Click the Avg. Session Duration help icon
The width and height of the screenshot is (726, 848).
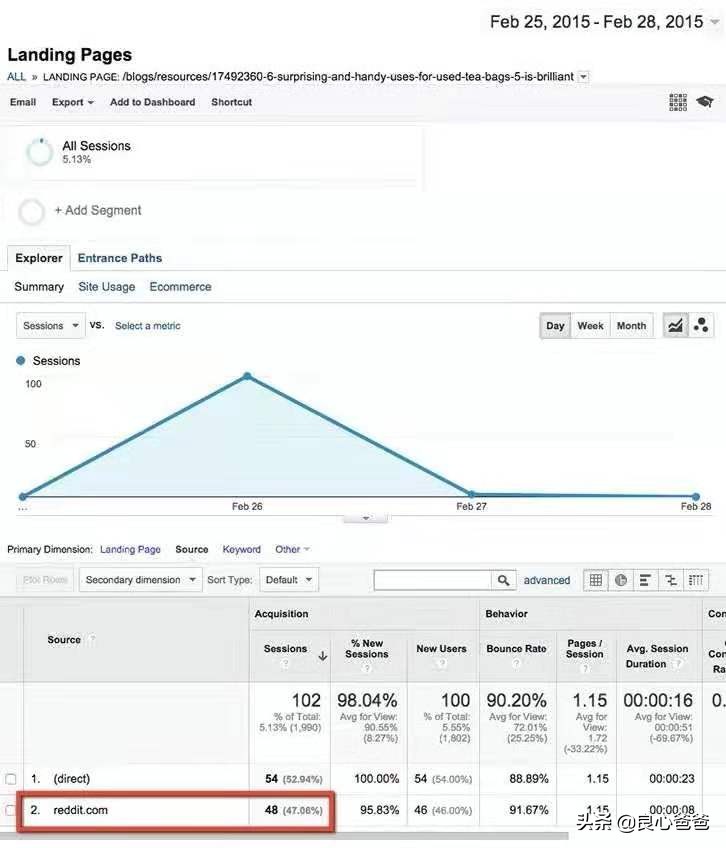[x=678, y=664]
